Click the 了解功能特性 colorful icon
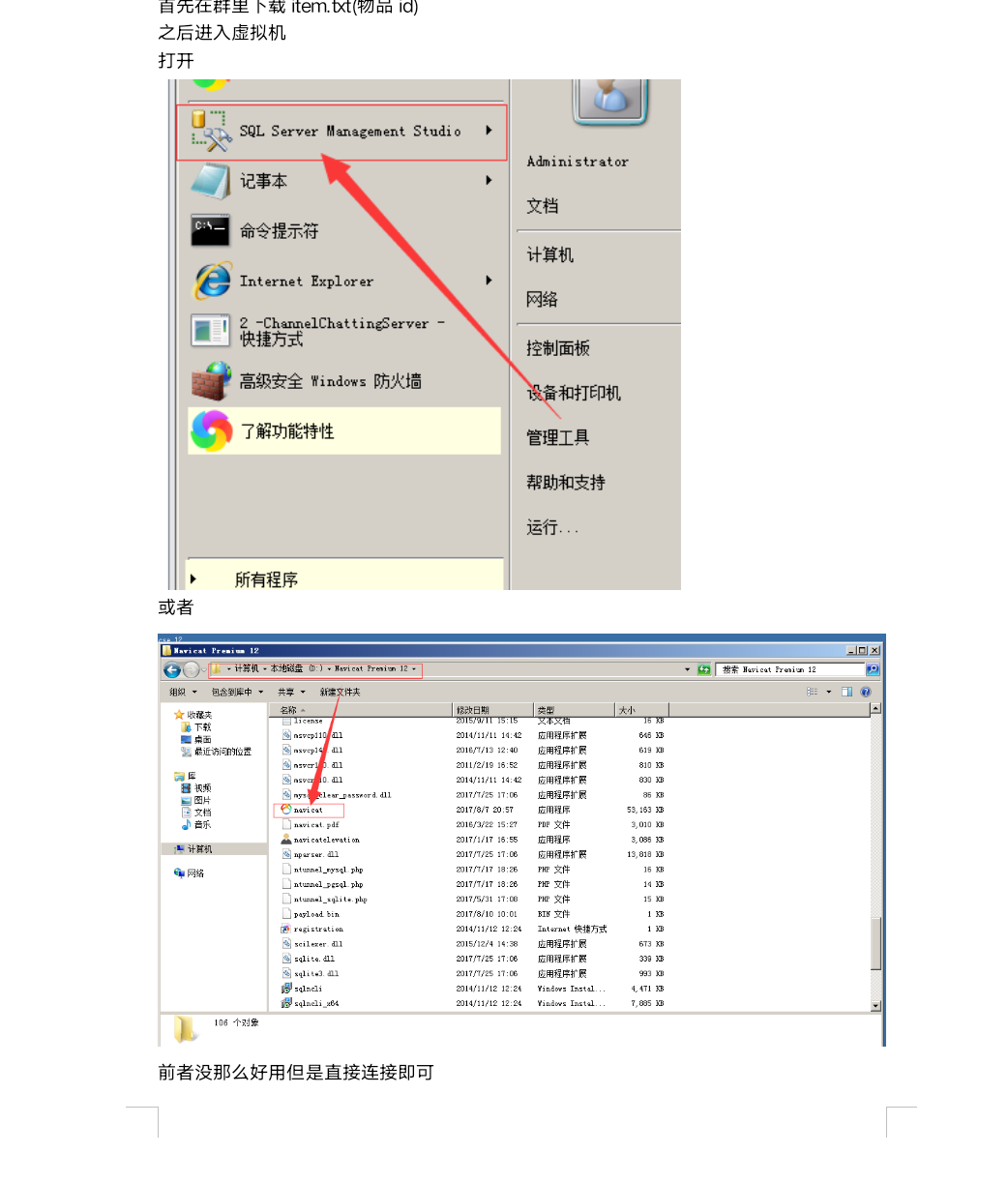 [212, 430]
